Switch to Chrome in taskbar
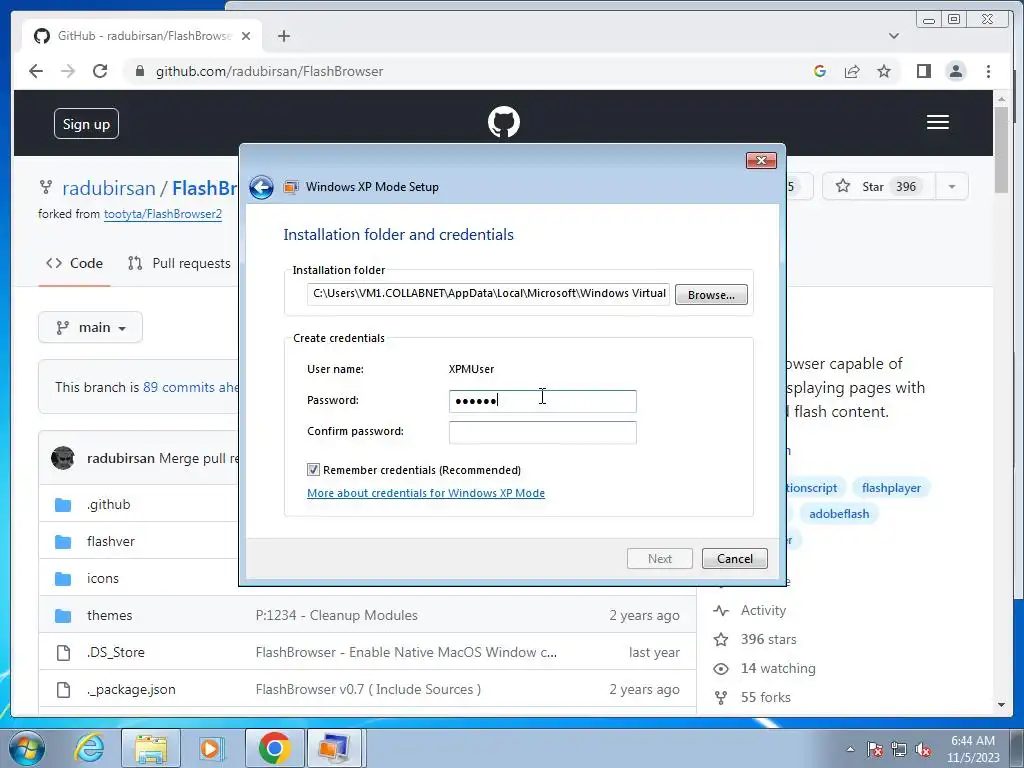The width and height of the screenshot is (1024, 768). (x=274, y=748)
